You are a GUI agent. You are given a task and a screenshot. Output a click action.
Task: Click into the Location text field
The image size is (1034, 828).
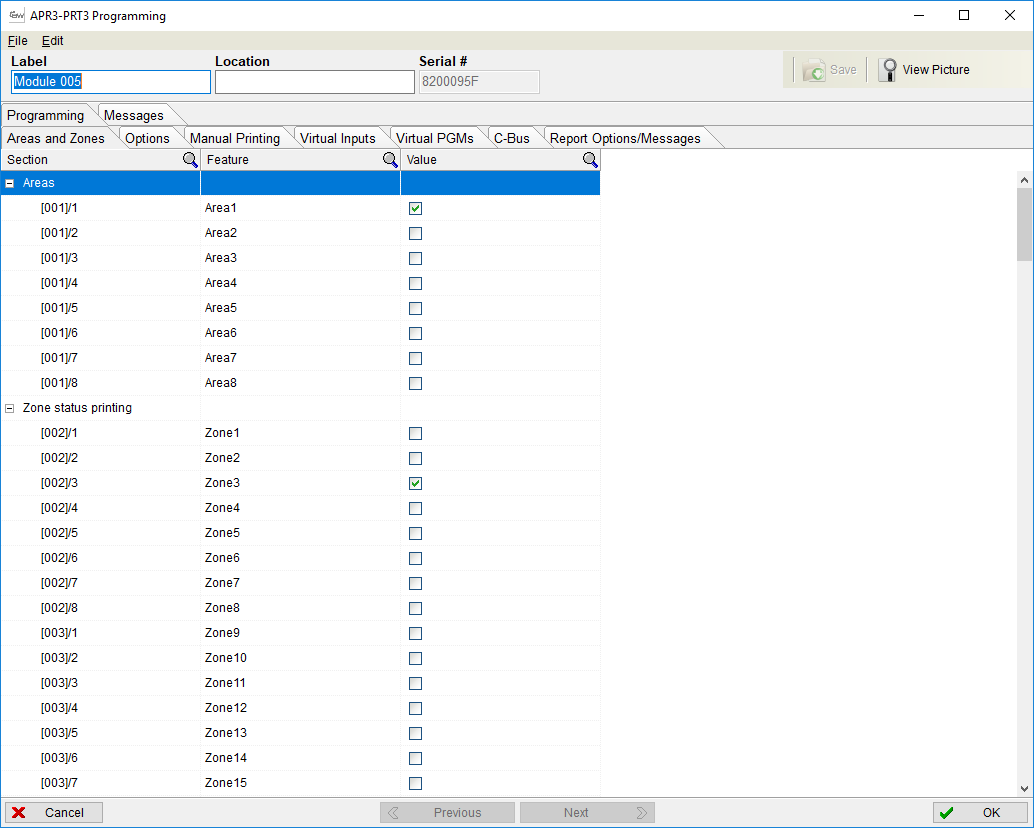point(314,82)
